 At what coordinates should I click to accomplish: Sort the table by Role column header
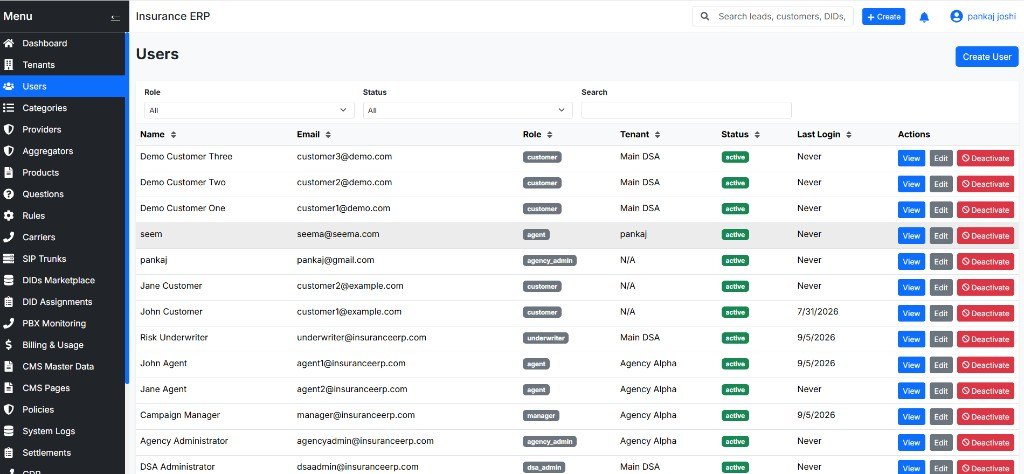[537, 134]
